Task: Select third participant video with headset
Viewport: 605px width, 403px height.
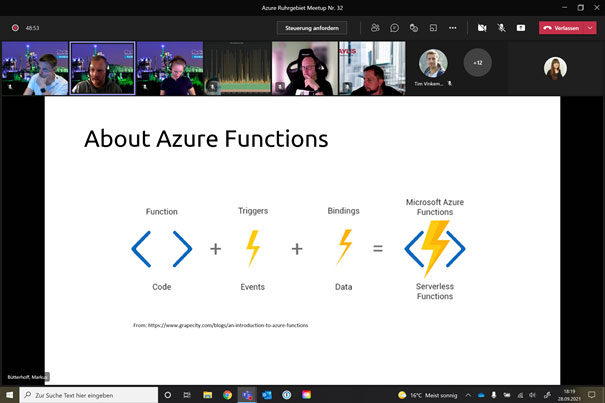Action: 170,68
